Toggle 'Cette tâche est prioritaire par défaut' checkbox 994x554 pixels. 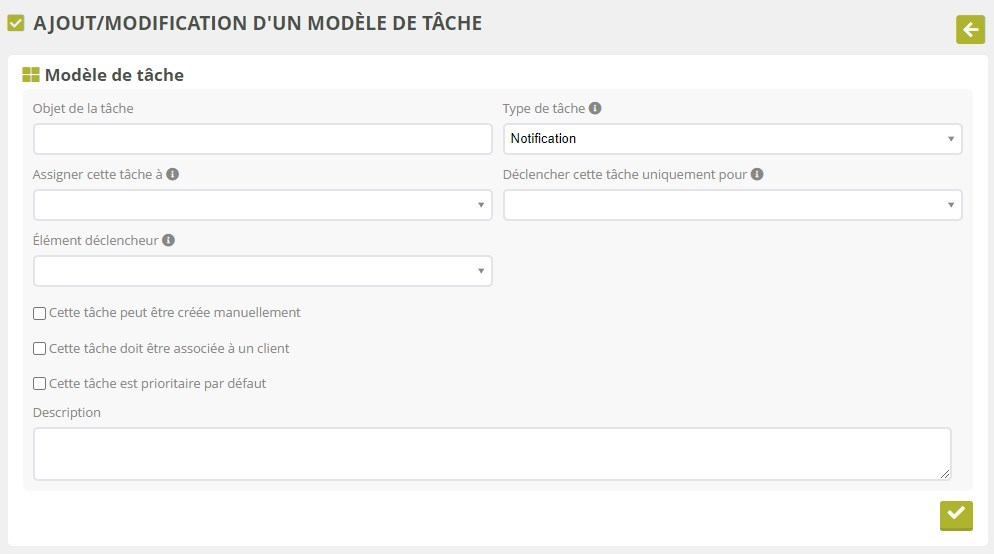coord(40,383)
